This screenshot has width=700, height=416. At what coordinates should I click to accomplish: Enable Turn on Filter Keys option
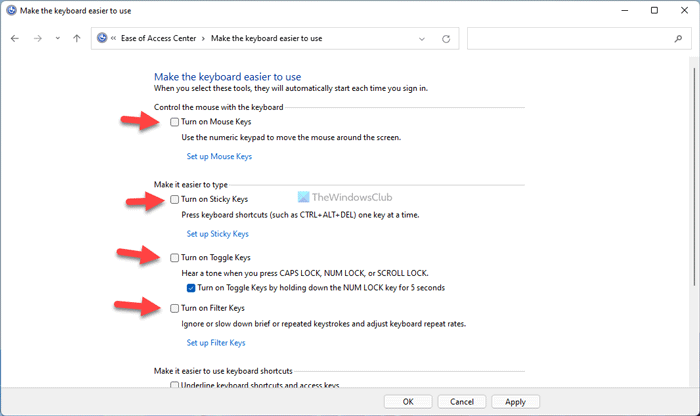[175, 308]
